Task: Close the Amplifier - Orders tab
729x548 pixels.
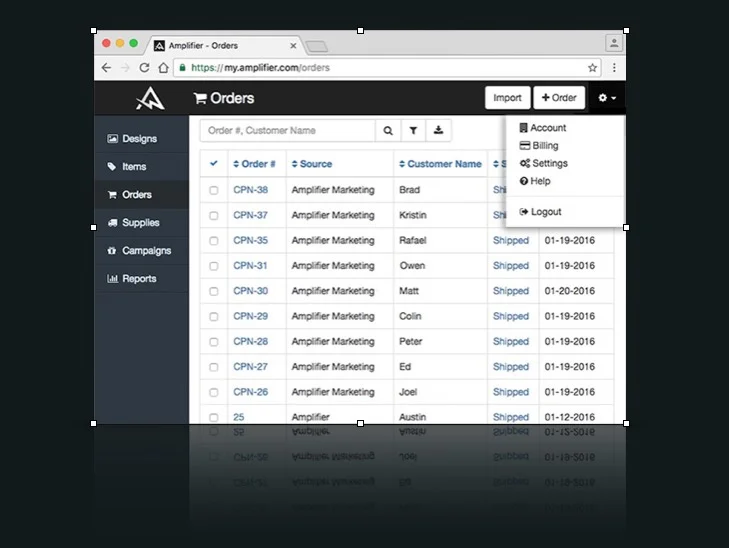Action: 293,46
